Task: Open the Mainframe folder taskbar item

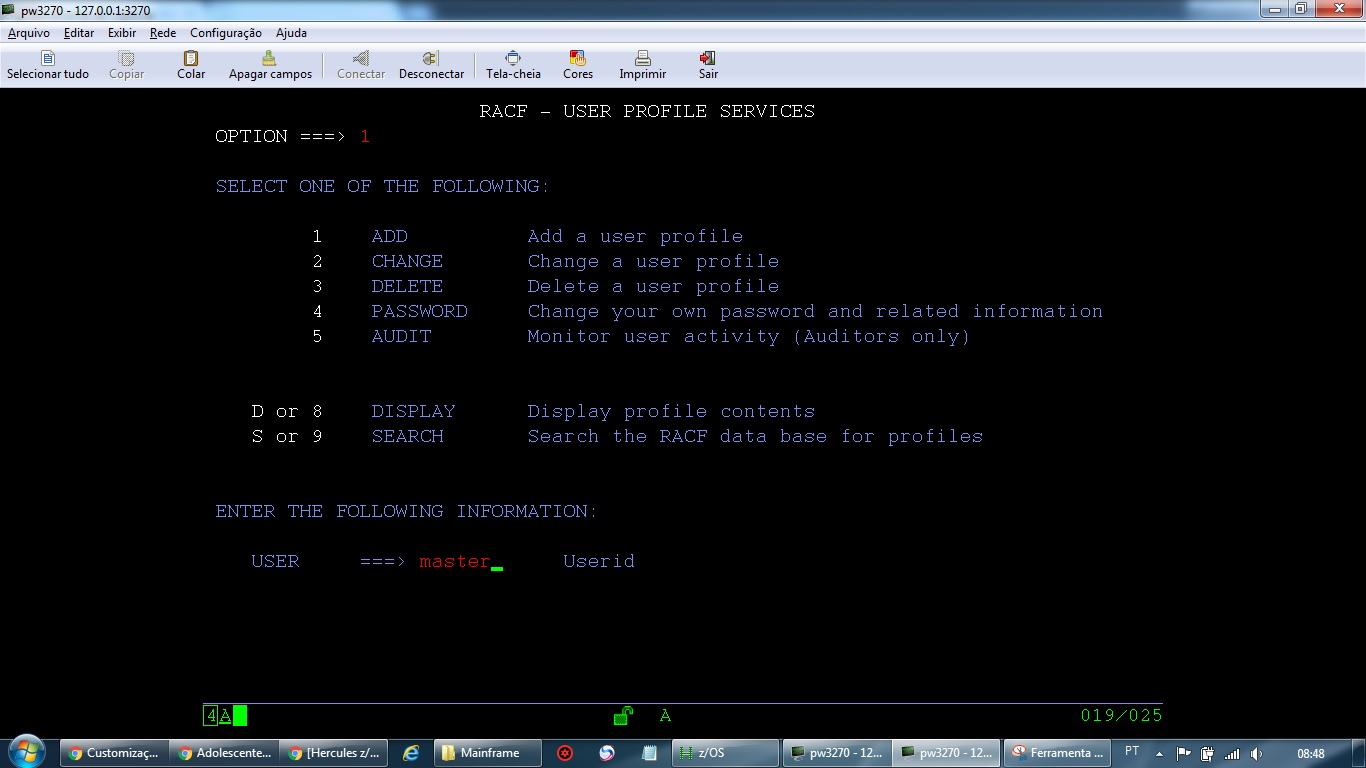Action: point(488,753)
